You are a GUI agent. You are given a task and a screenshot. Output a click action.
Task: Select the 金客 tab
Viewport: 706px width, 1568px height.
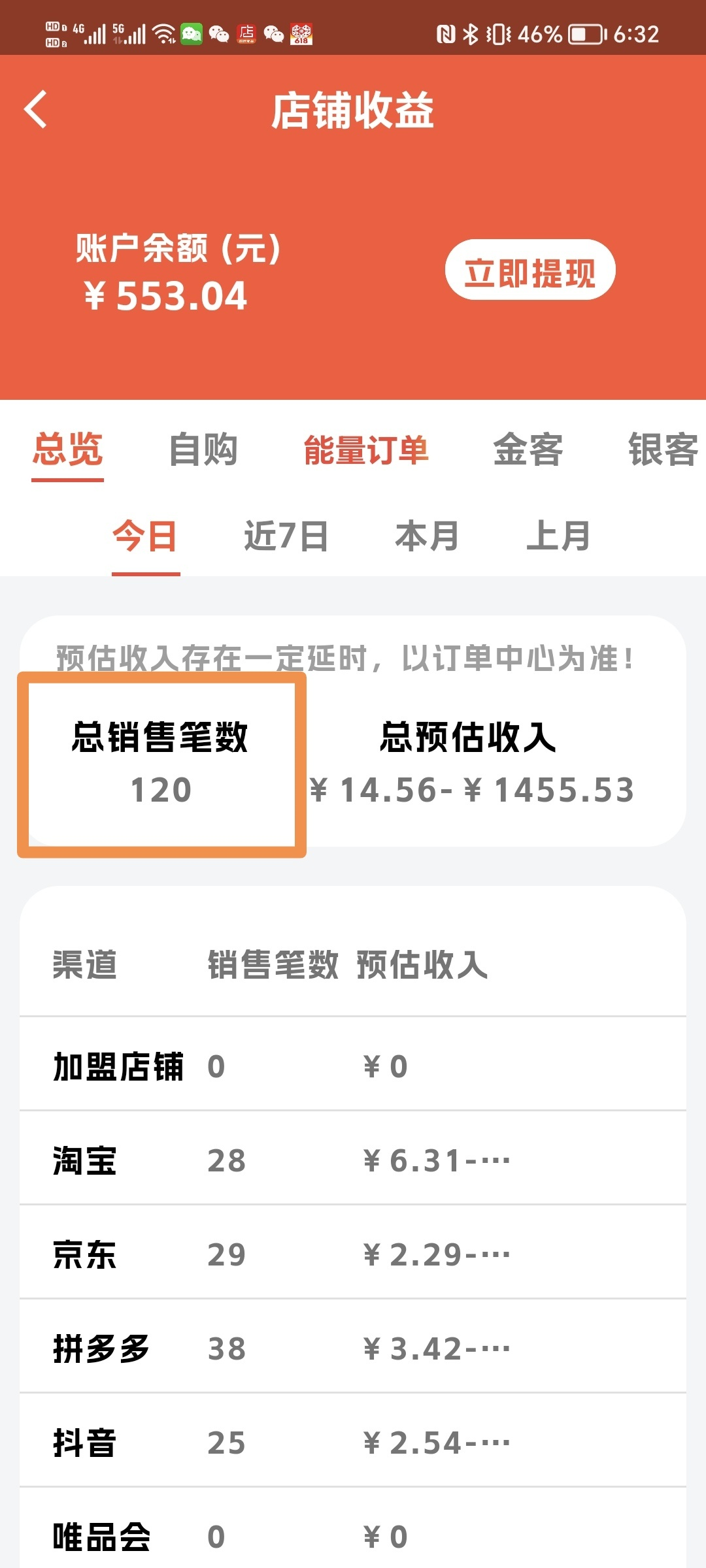click(528, 450)
